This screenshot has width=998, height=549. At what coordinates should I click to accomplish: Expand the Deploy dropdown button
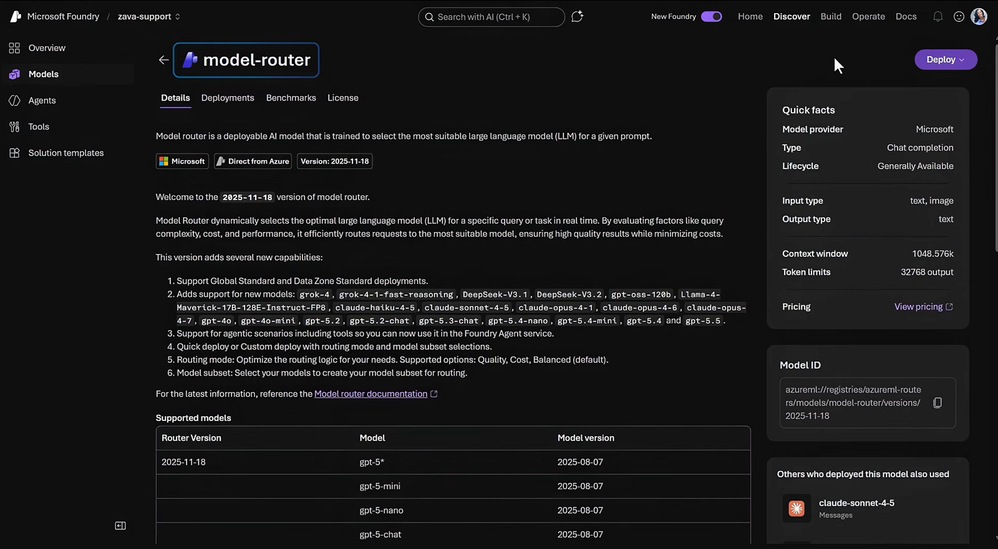pyautogui.click(x=945, y=59)
